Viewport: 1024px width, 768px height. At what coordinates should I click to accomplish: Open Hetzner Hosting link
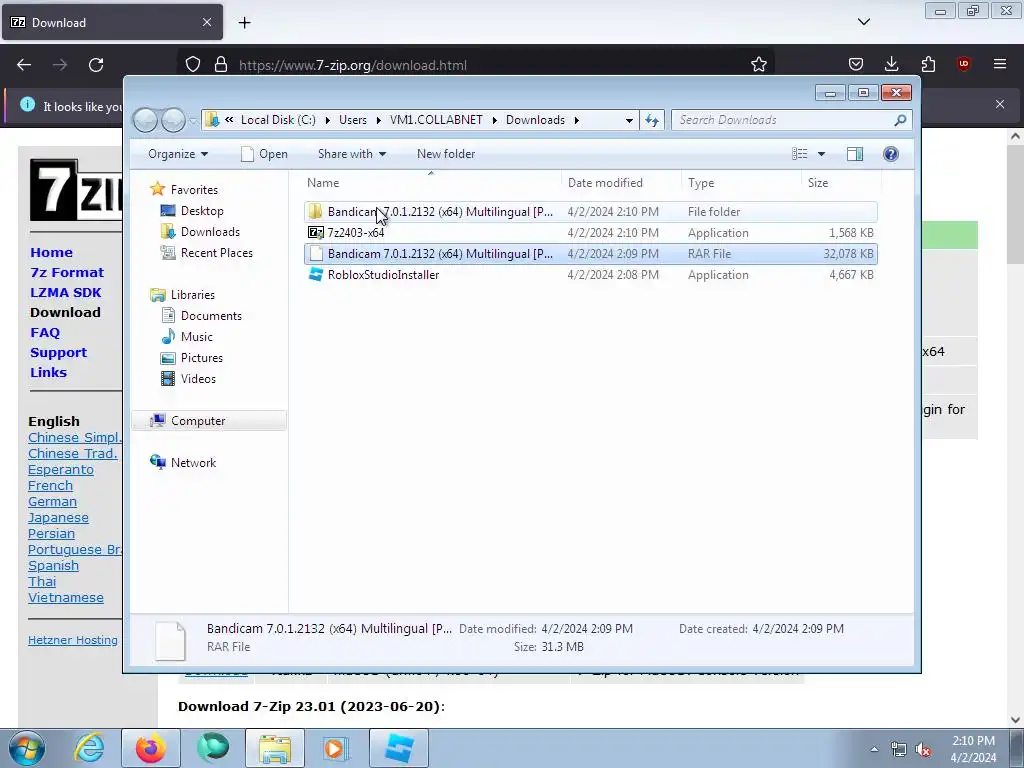point(72,640)
